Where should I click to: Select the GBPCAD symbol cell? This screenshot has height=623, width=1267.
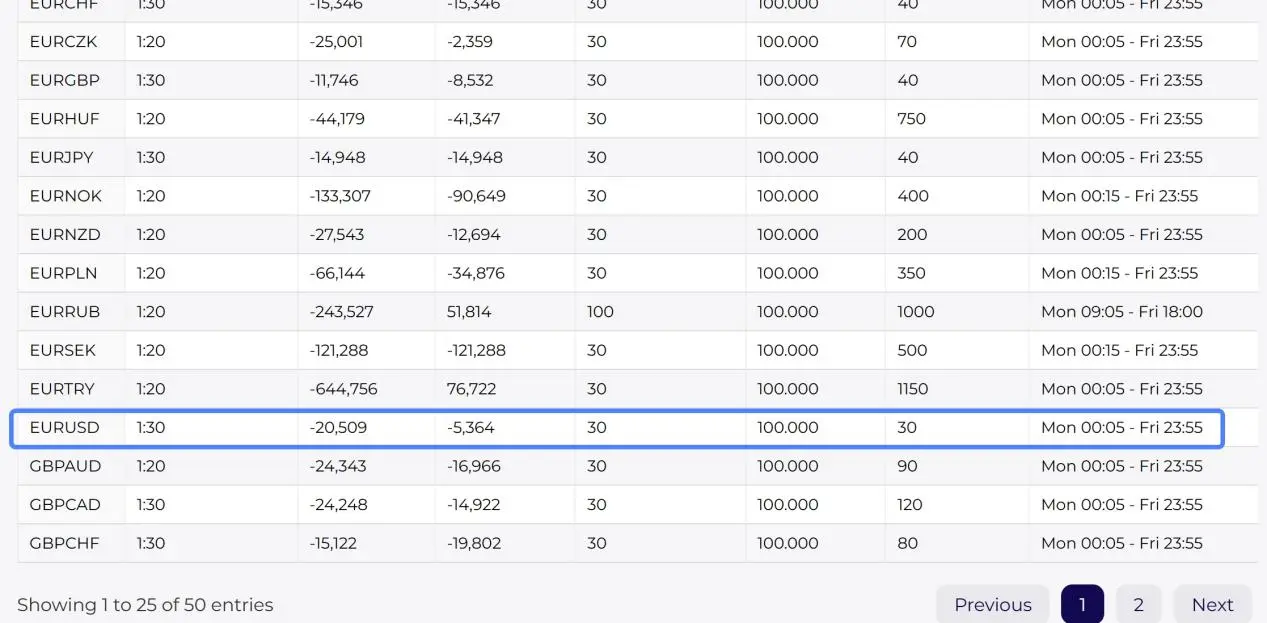click(x=65, y=504)
